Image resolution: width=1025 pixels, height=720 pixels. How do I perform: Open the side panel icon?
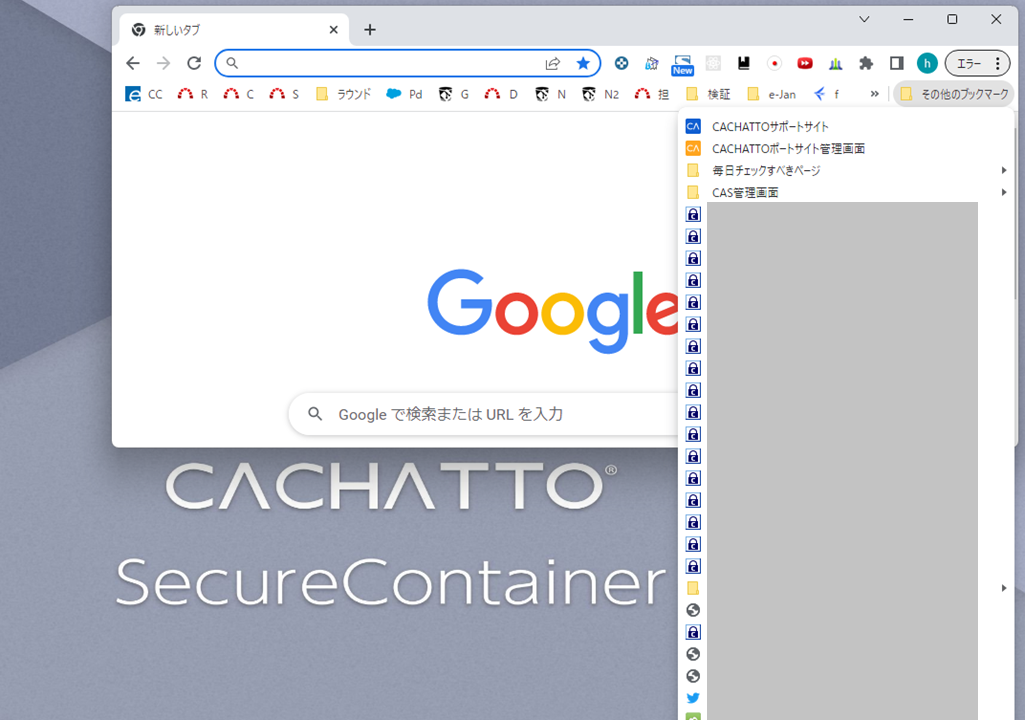coord(896,63)
